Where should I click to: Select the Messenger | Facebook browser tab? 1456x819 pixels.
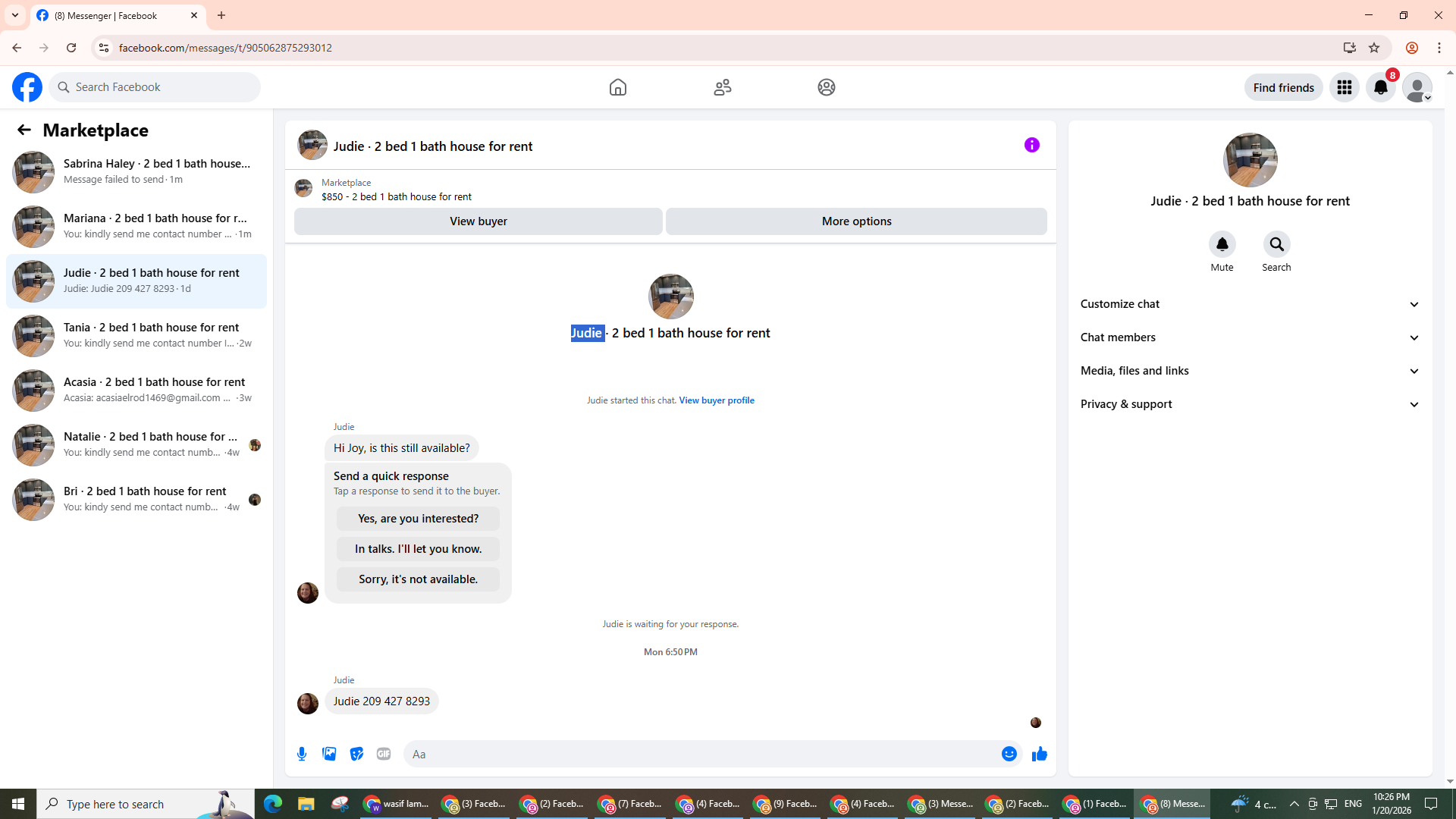[x=118, y=15]
